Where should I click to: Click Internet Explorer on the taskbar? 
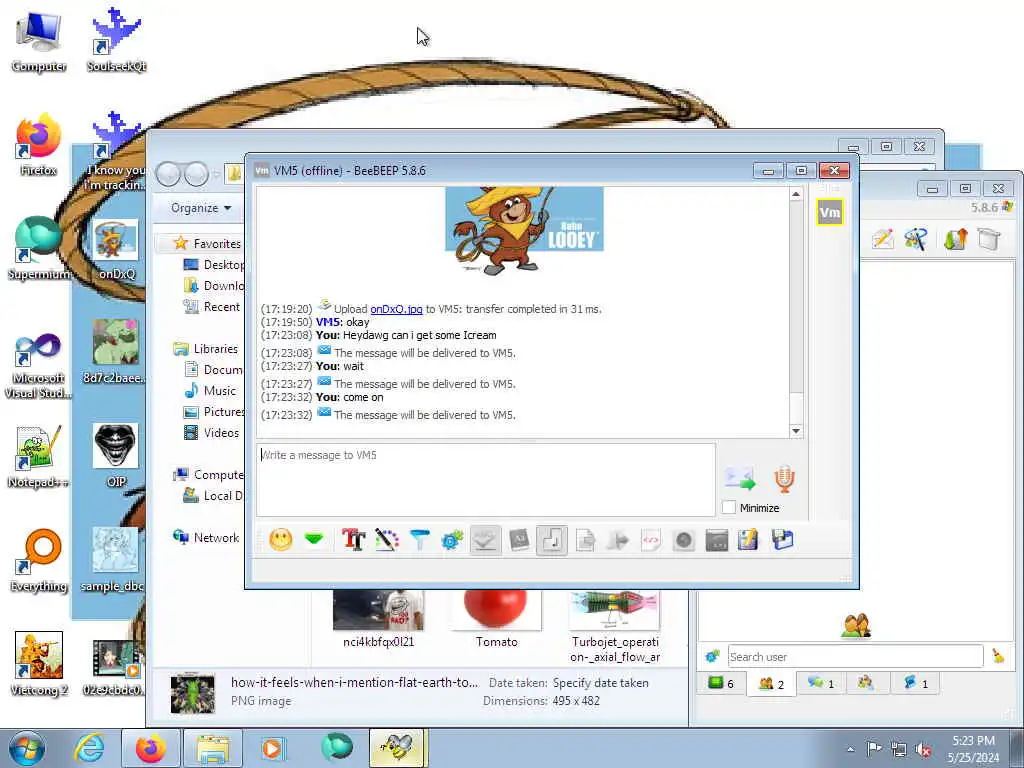click(x=88, y=748)
